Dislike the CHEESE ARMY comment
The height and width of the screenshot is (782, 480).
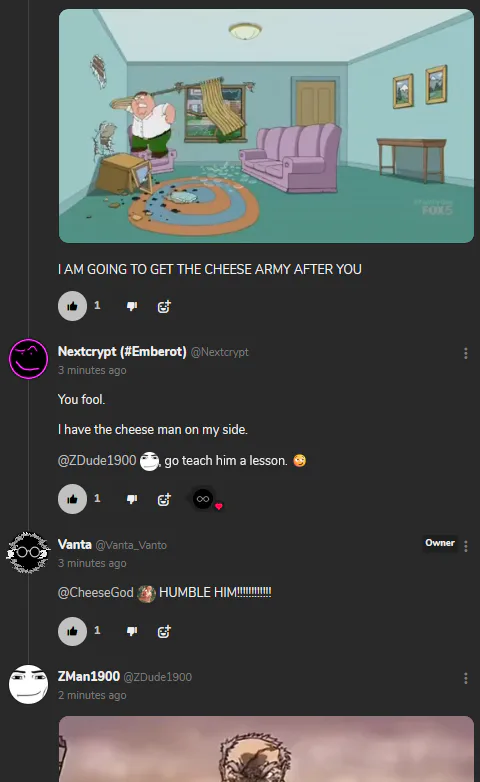point(132,306)
